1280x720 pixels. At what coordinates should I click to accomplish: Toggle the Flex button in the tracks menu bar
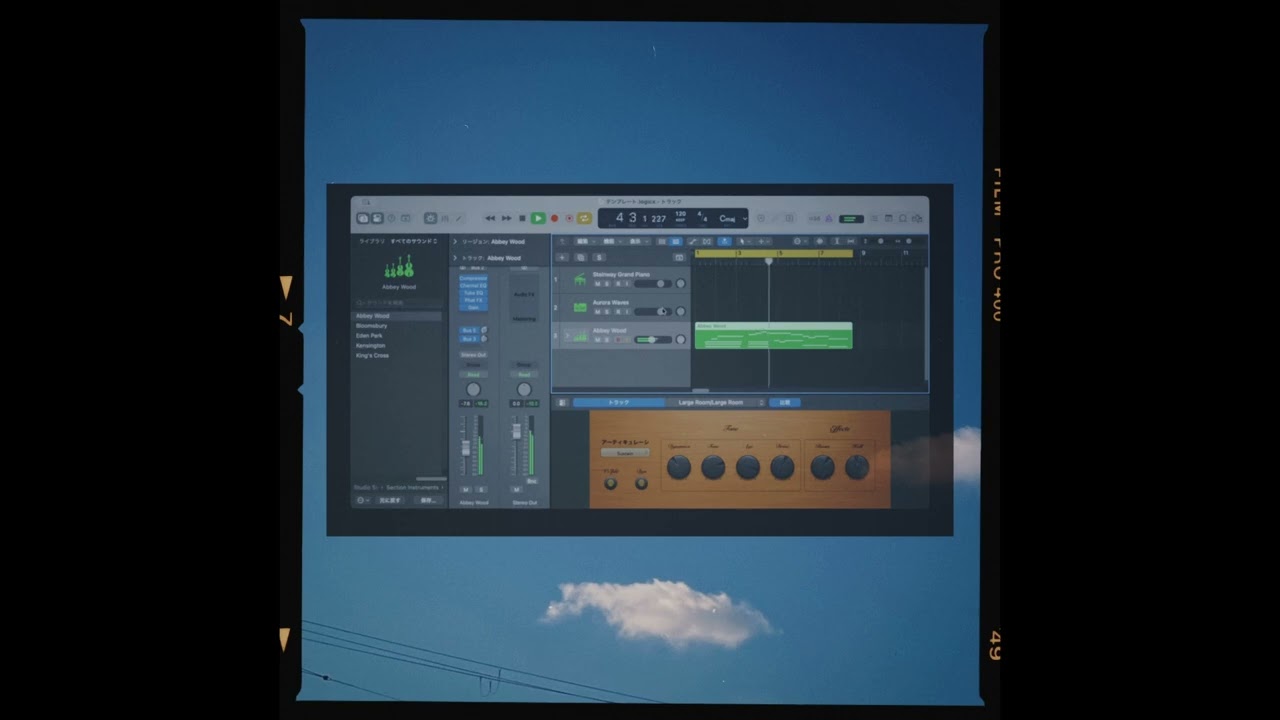coord(707,241)
